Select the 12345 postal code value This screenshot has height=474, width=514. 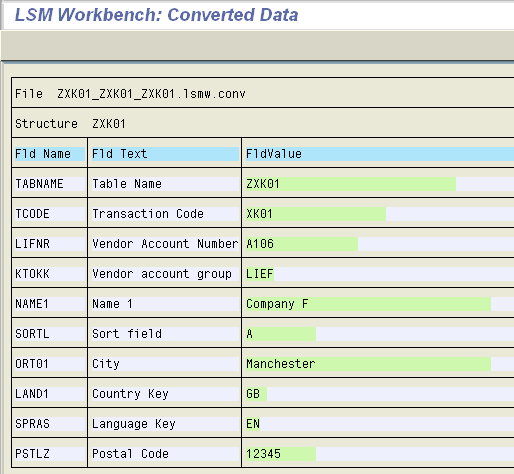[281, 454]
